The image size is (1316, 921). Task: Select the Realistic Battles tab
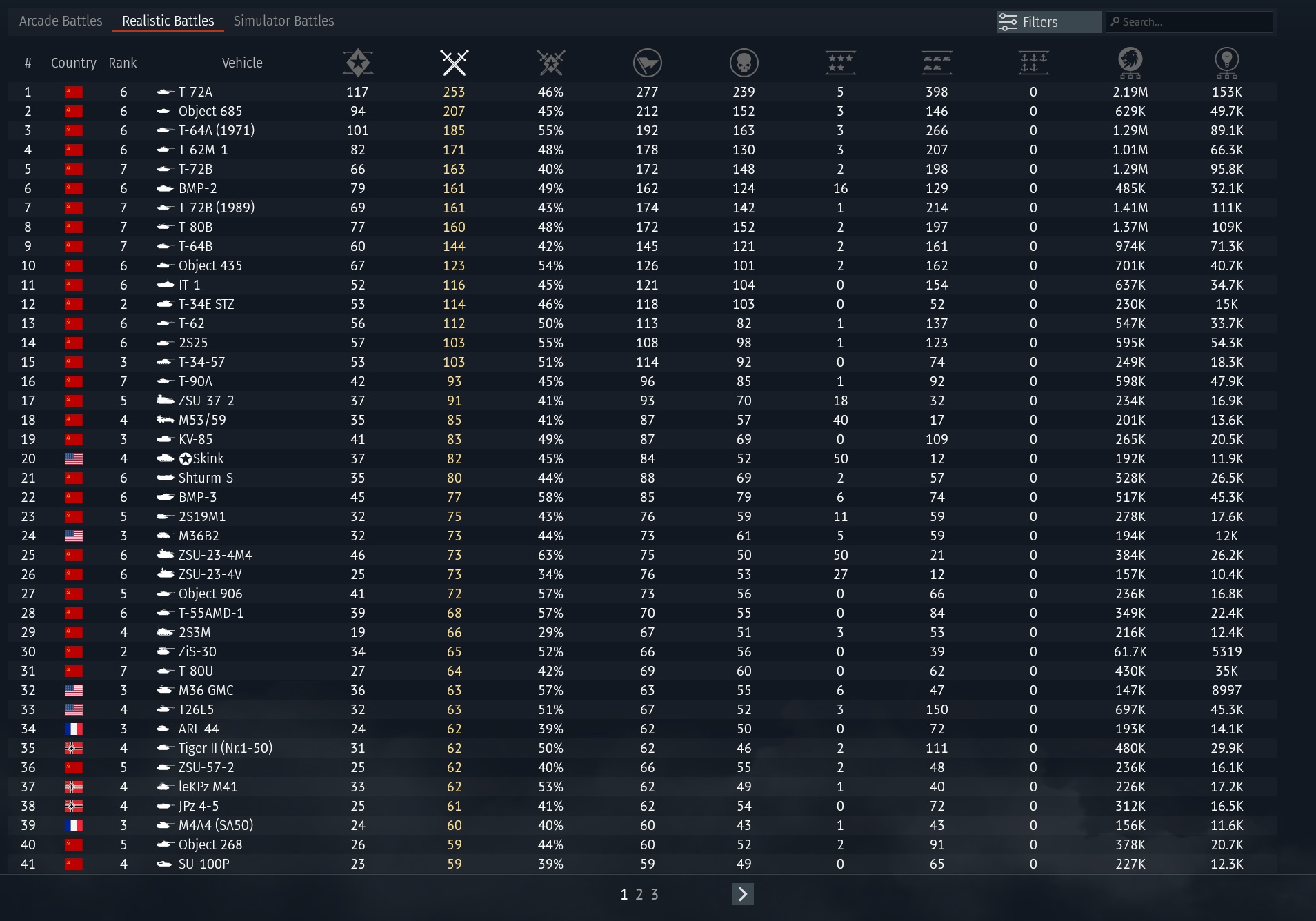click(168, 21)
